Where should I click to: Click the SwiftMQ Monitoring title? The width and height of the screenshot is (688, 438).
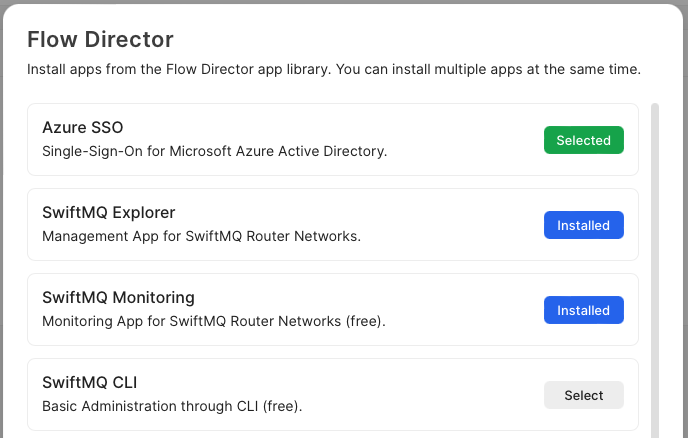click(118, 297)
